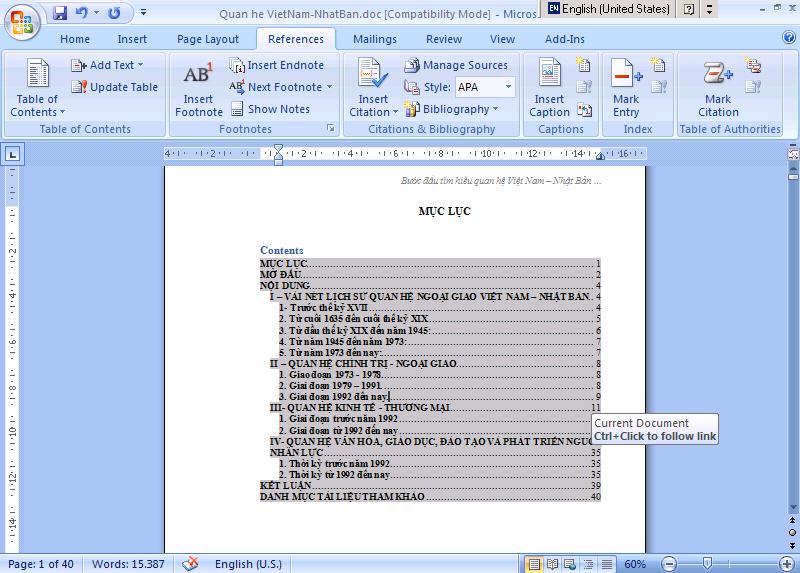
Task: Switch to Print Layout view
Action: tap(534, 564)
